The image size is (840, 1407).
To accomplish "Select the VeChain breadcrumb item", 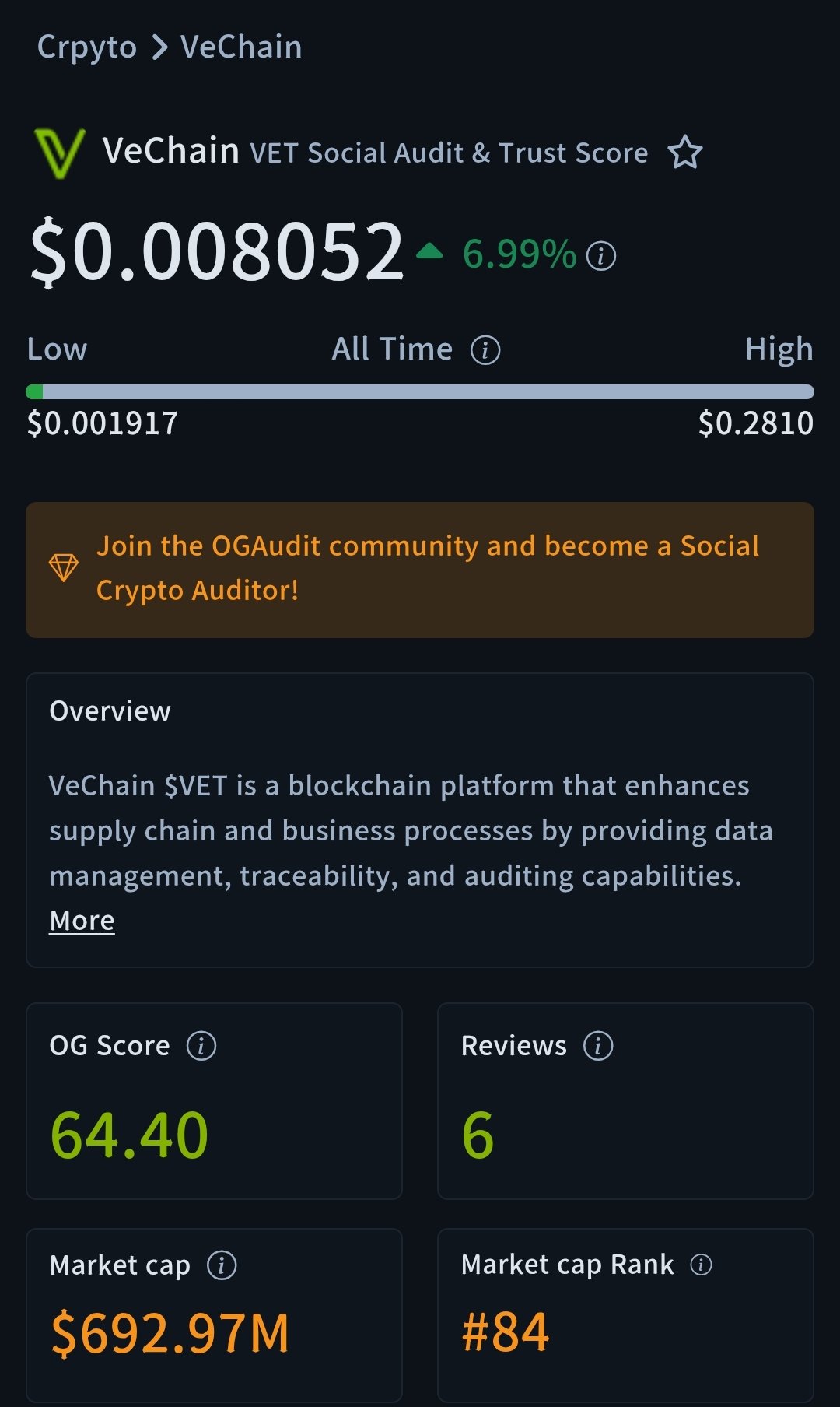I will [x=241, y=47].
